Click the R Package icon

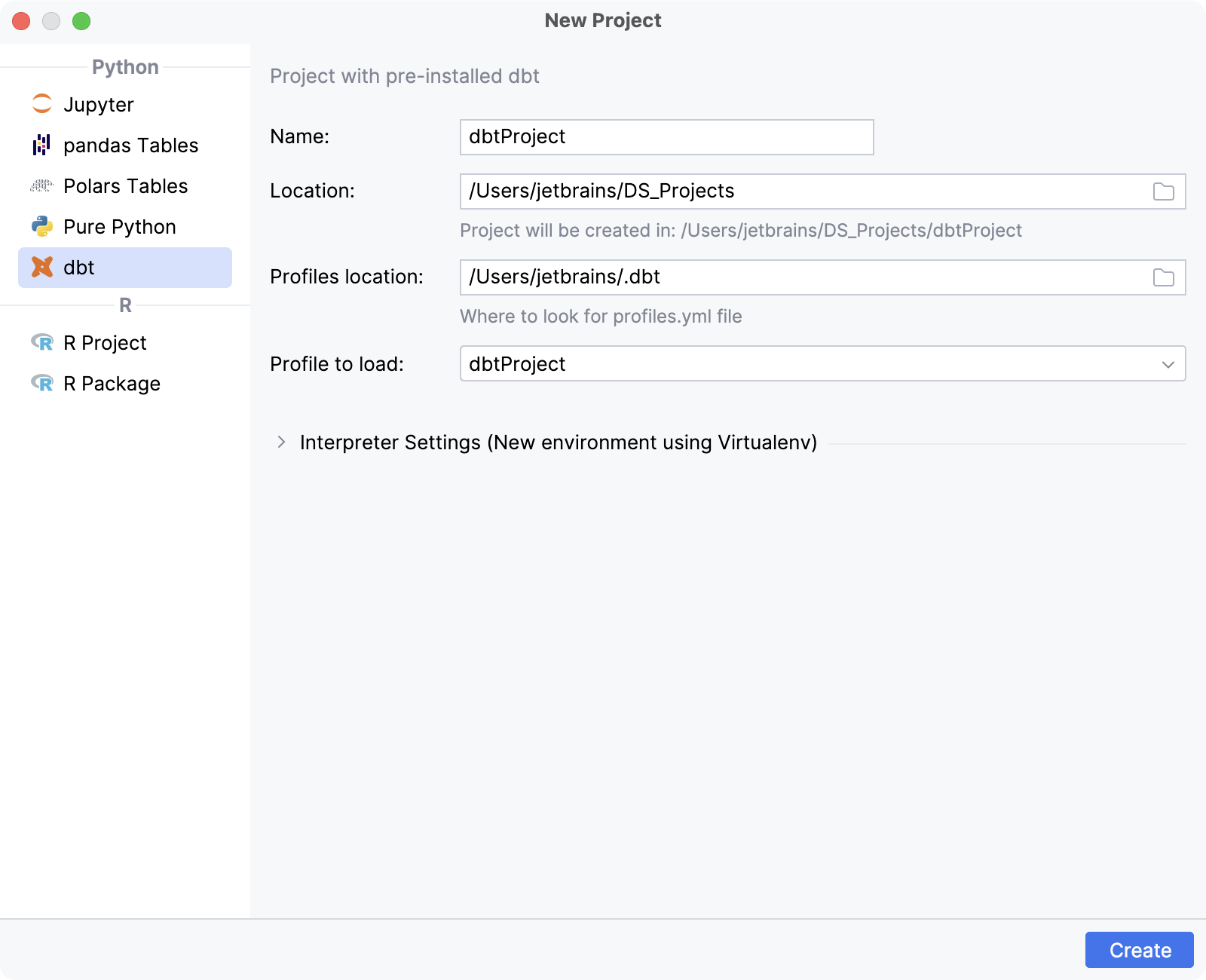pyautogui.click(x=42, y=383)
